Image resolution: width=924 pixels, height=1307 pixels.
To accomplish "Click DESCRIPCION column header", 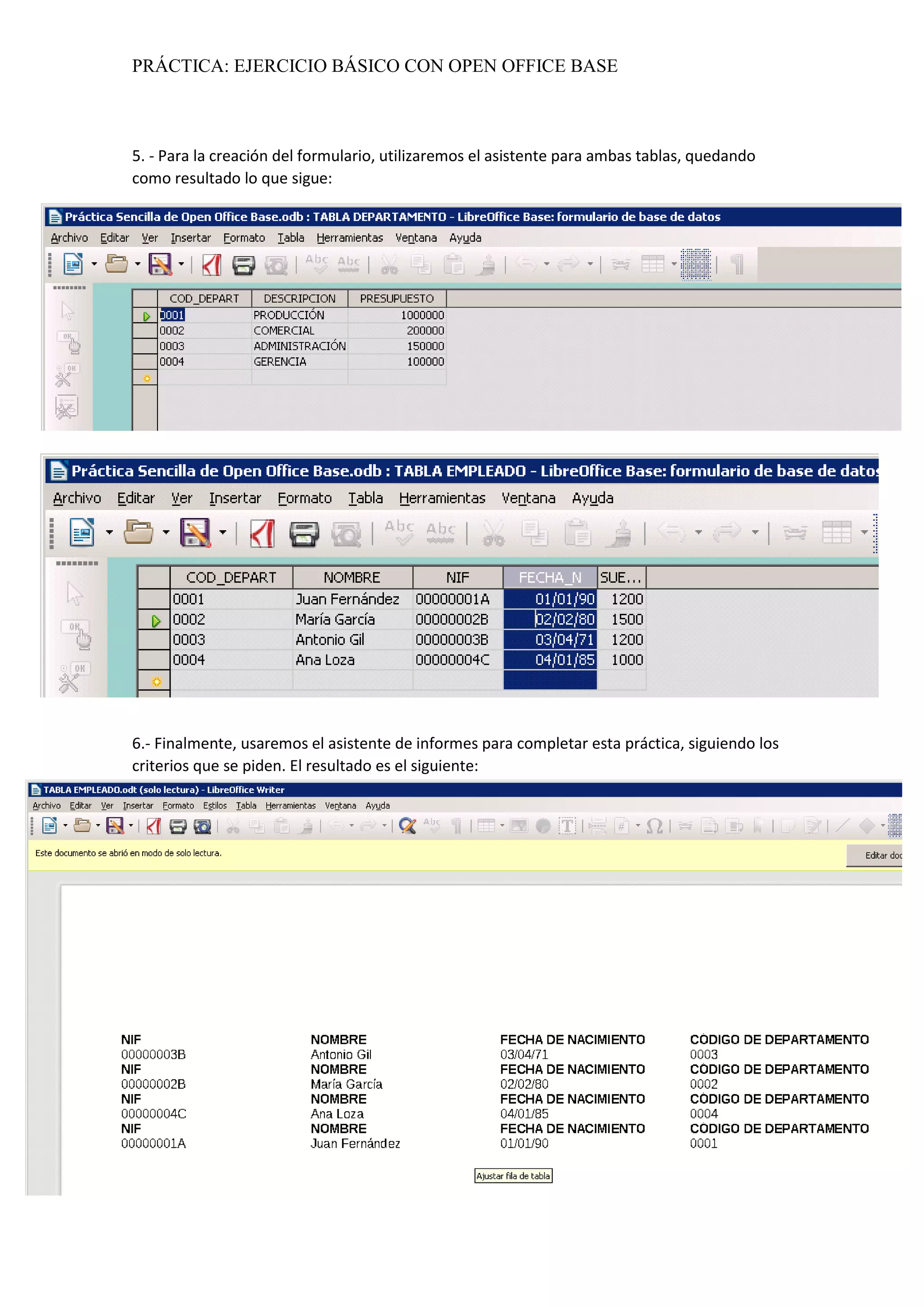I will tap(300, 299).
